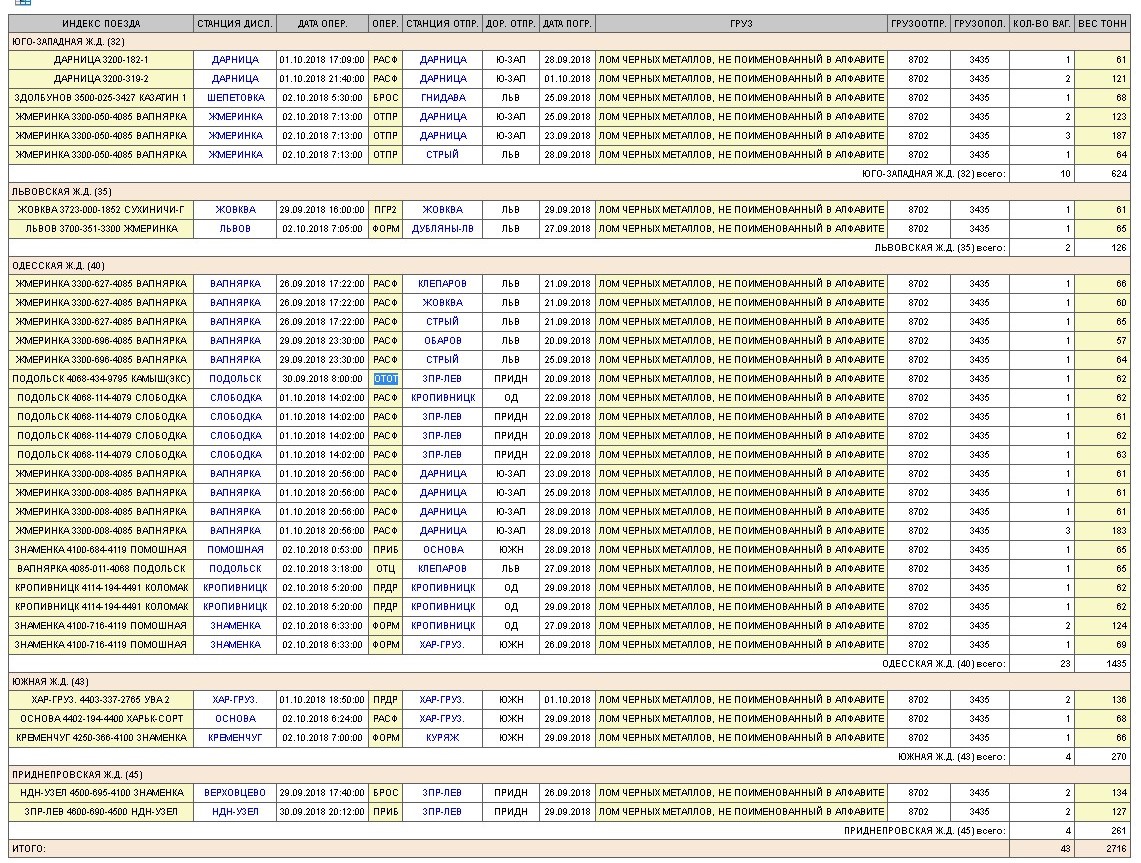Click operation date 30.09.2018 8:00:00

[x=322, y=378]
